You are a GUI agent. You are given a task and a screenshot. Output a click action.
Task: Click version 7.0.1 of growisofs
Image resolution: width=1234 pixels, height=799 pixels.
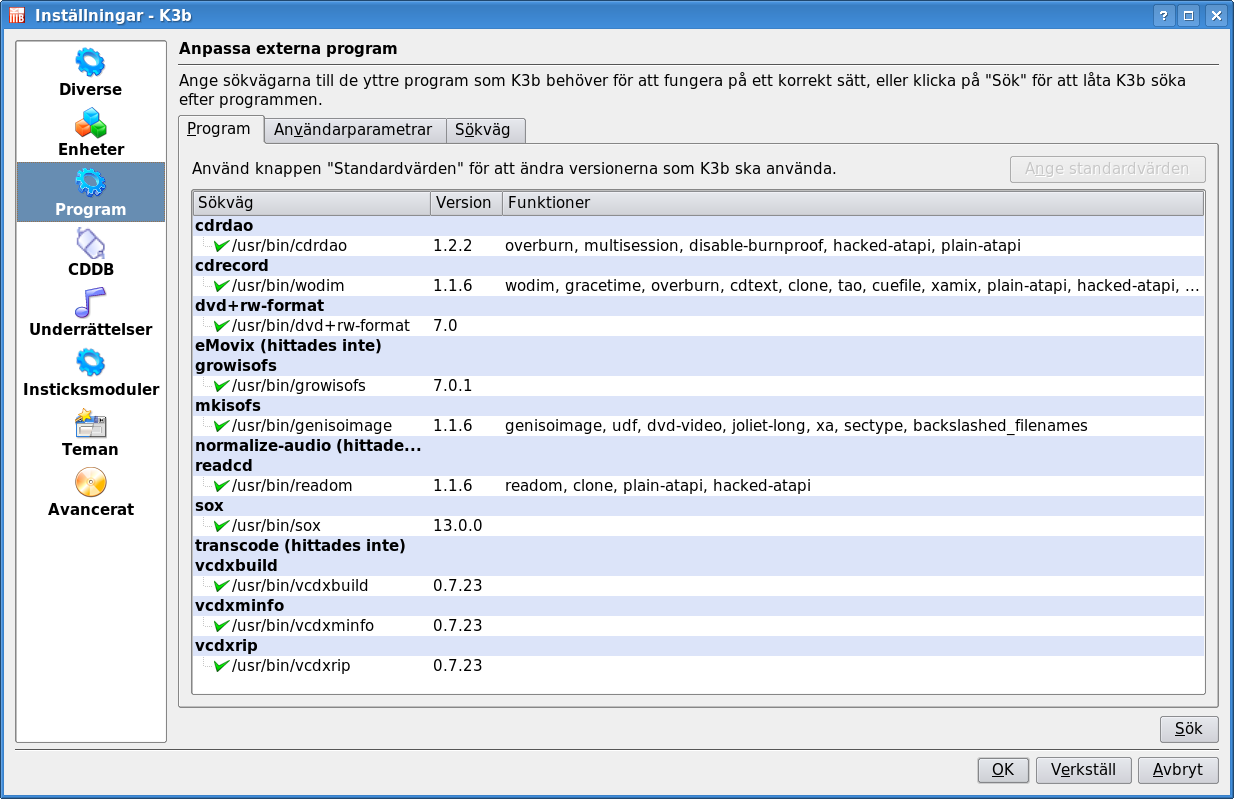[x=453, y=385]
